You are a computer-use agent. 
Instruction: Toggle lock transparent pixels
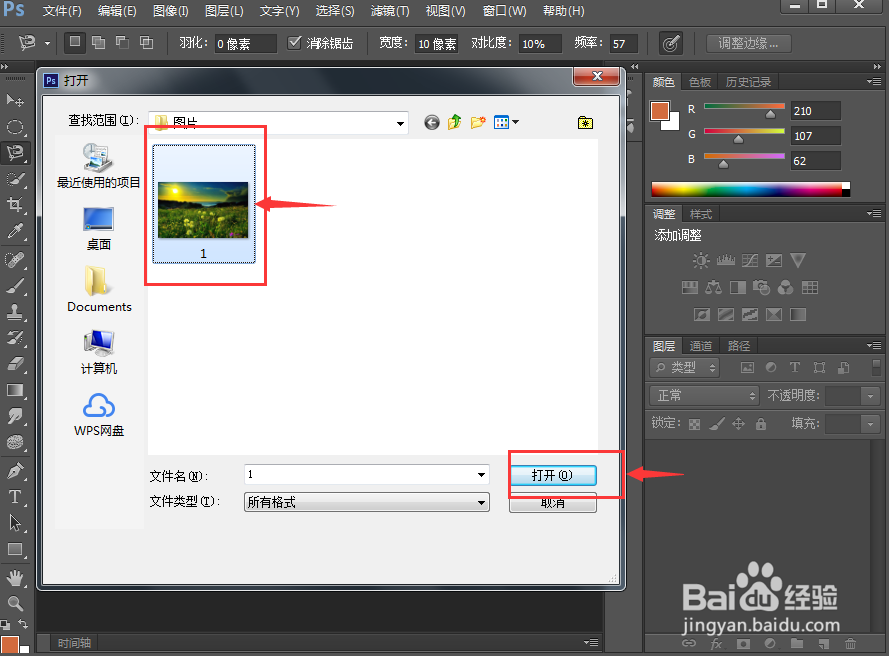[x=695, y=424]
